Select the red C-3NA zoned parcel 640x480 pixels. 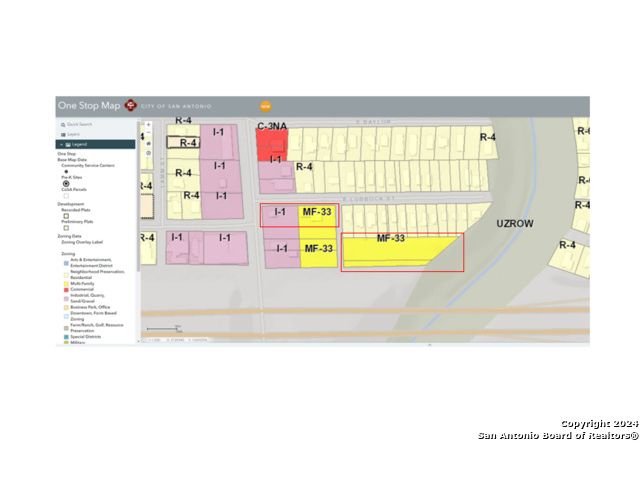[x=272, y=145]
